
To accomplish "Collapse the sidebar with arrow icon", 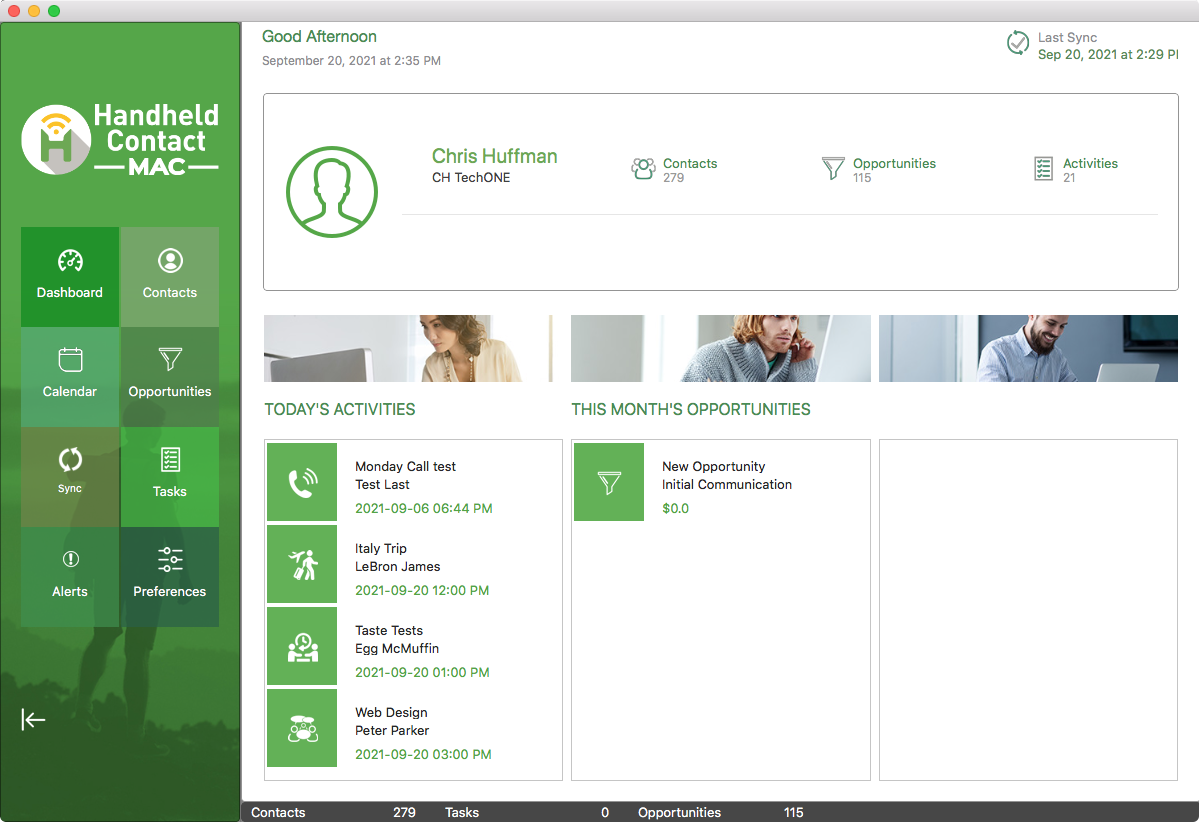I will click(34, 720).
